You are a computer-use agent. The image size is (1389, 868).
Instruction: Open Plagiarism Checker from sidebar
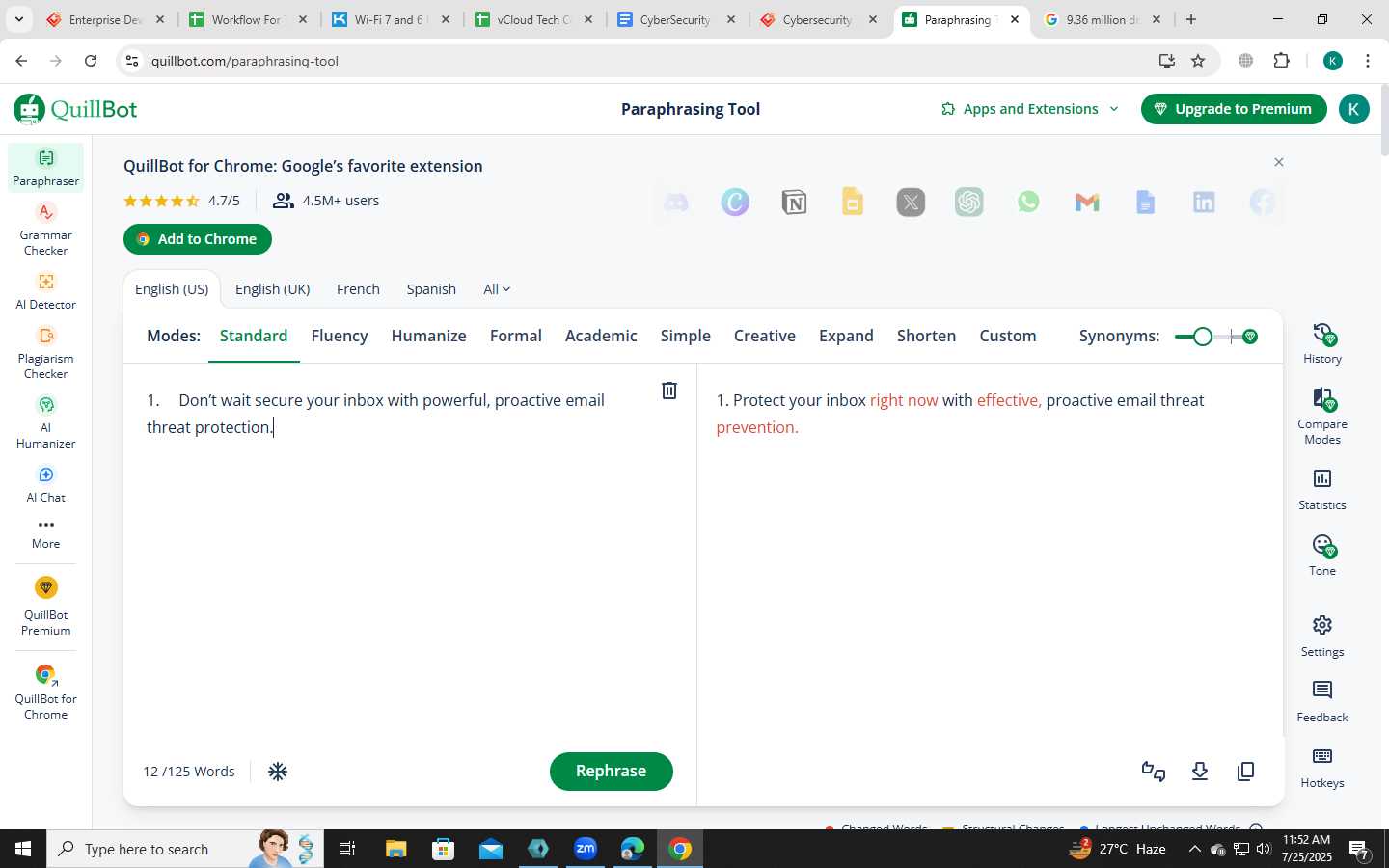pos(45,353)
